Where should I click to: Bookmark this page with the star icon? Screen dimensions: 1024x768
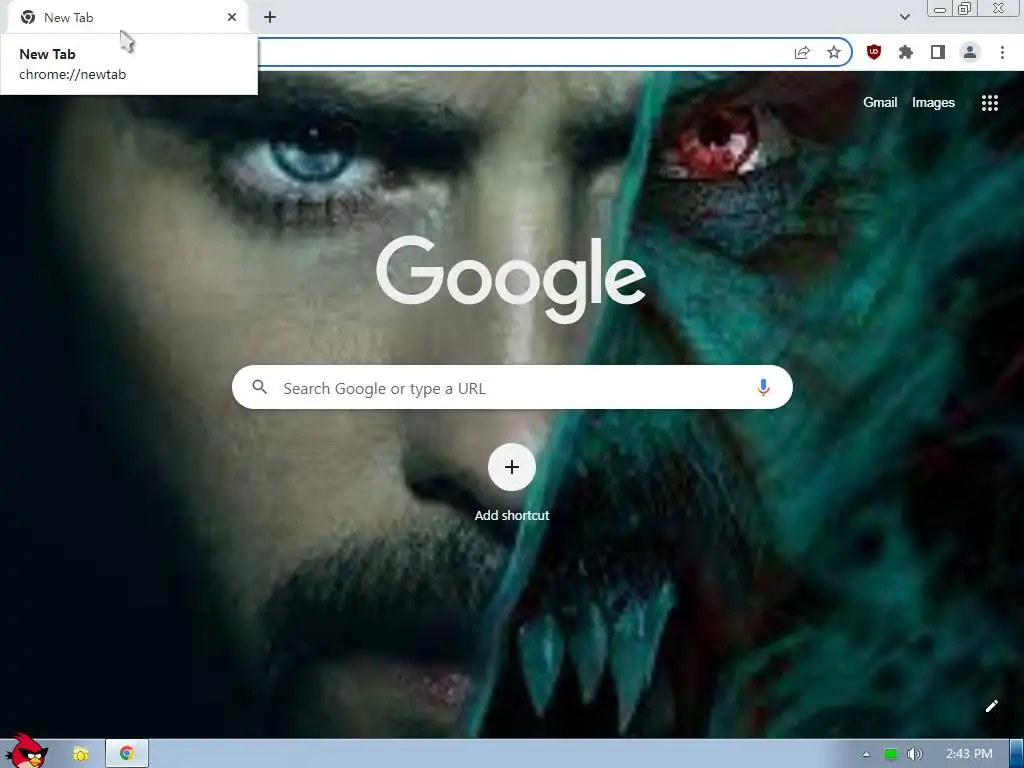tap(834, 52)
